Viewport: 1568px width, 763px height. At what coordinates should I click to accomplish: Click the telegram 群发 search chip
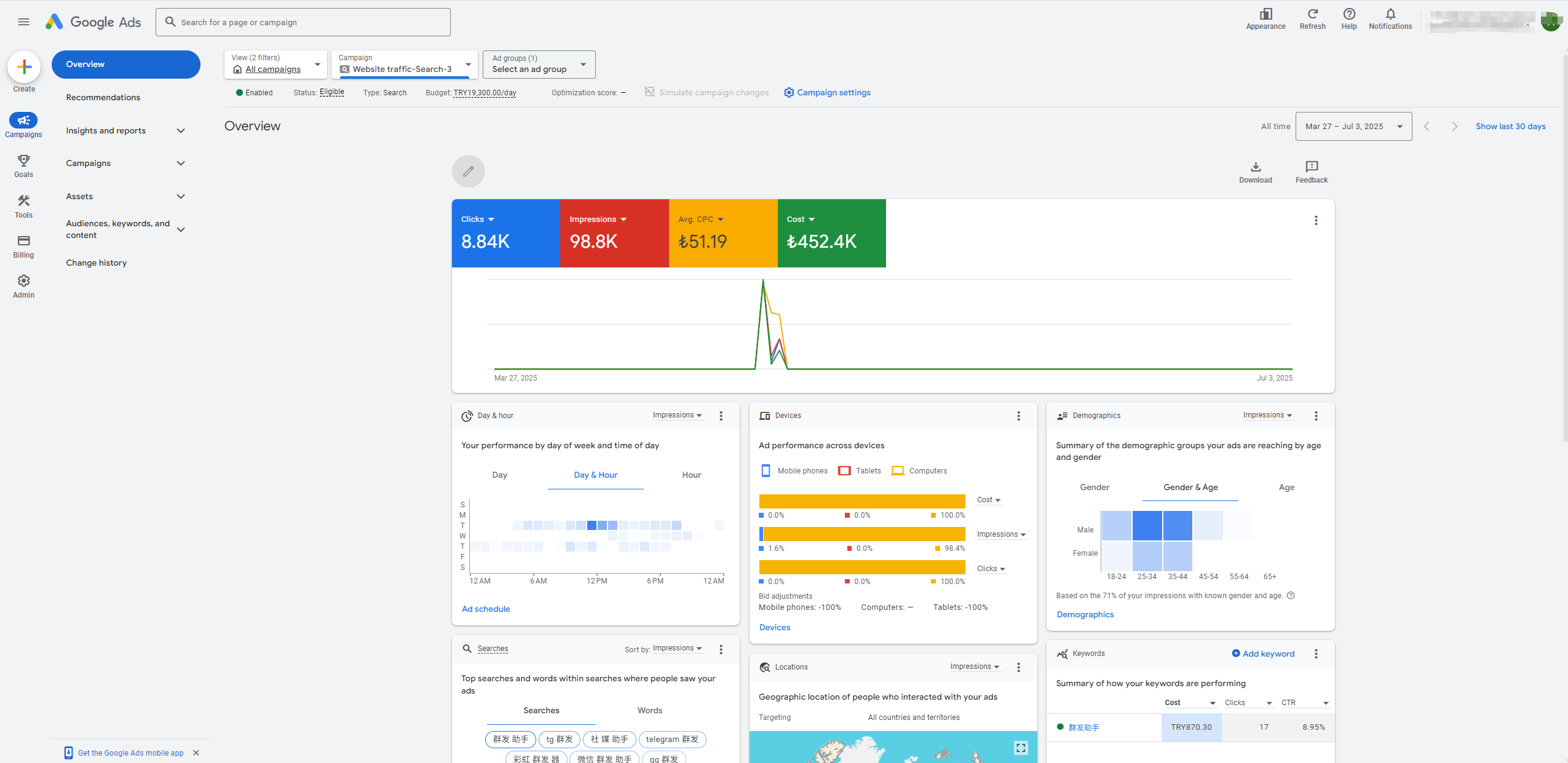[672, 739]
